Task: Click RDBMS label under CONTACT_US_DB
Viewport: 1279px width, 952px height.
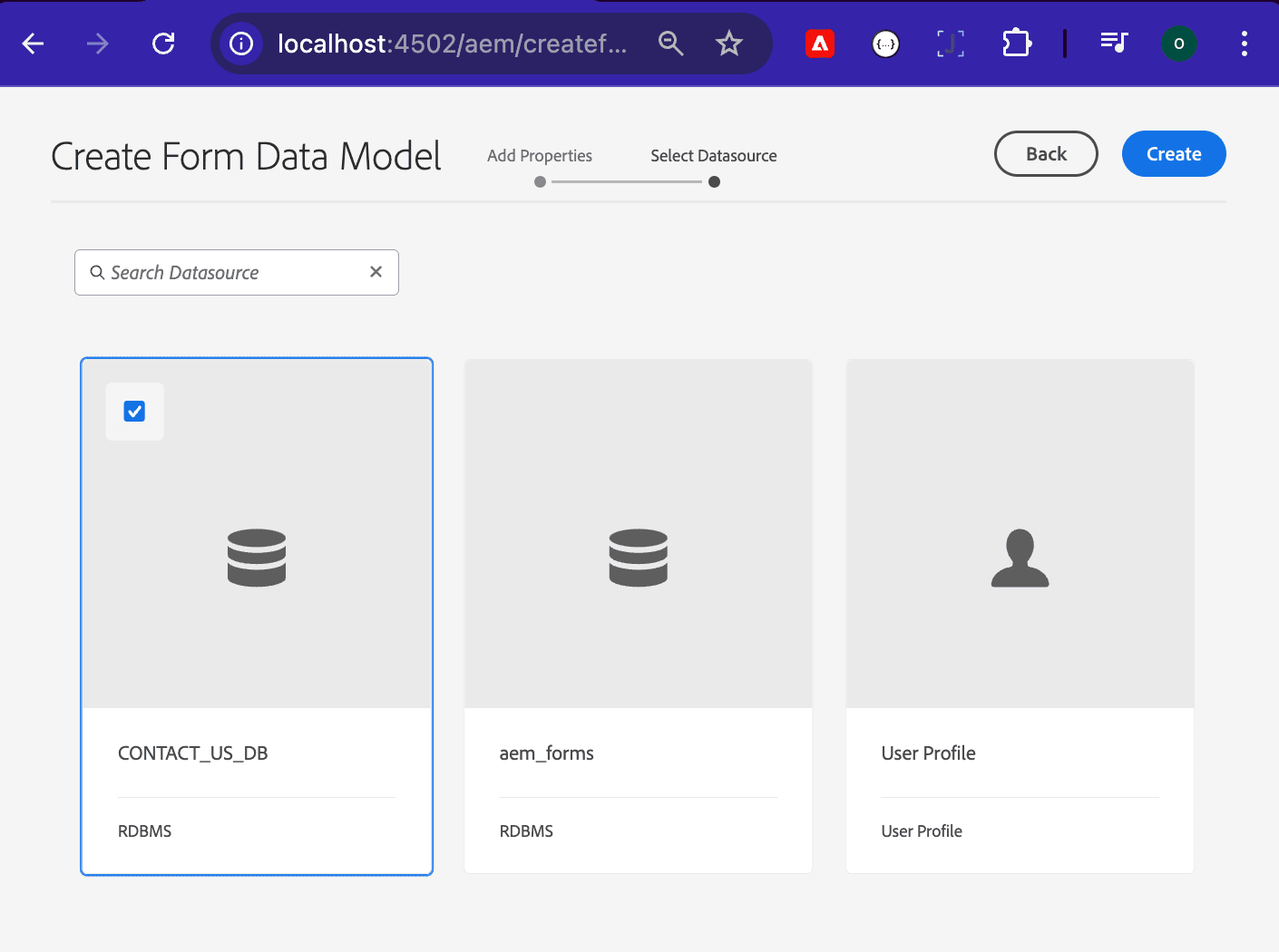Action: point(145,831)
